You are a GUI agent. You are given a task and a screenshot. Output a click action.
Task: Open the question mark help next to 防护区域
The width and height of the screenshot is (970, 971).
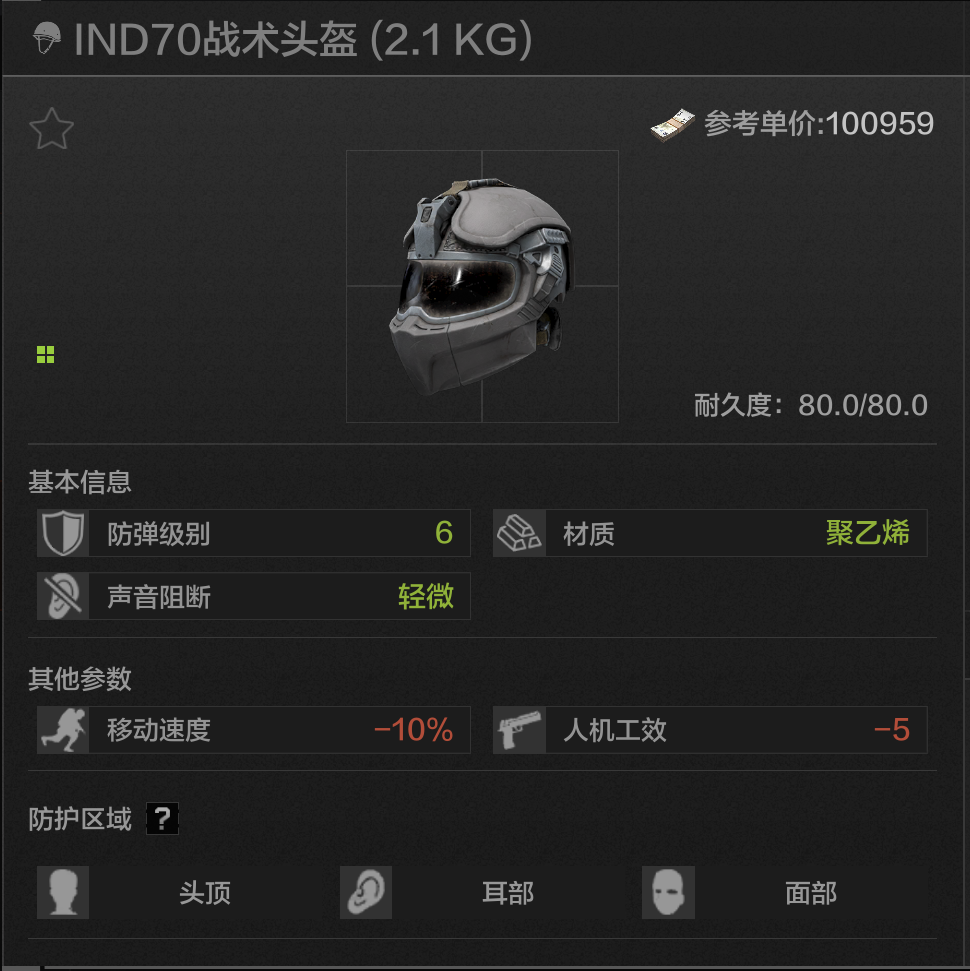(x=162, y=819)
